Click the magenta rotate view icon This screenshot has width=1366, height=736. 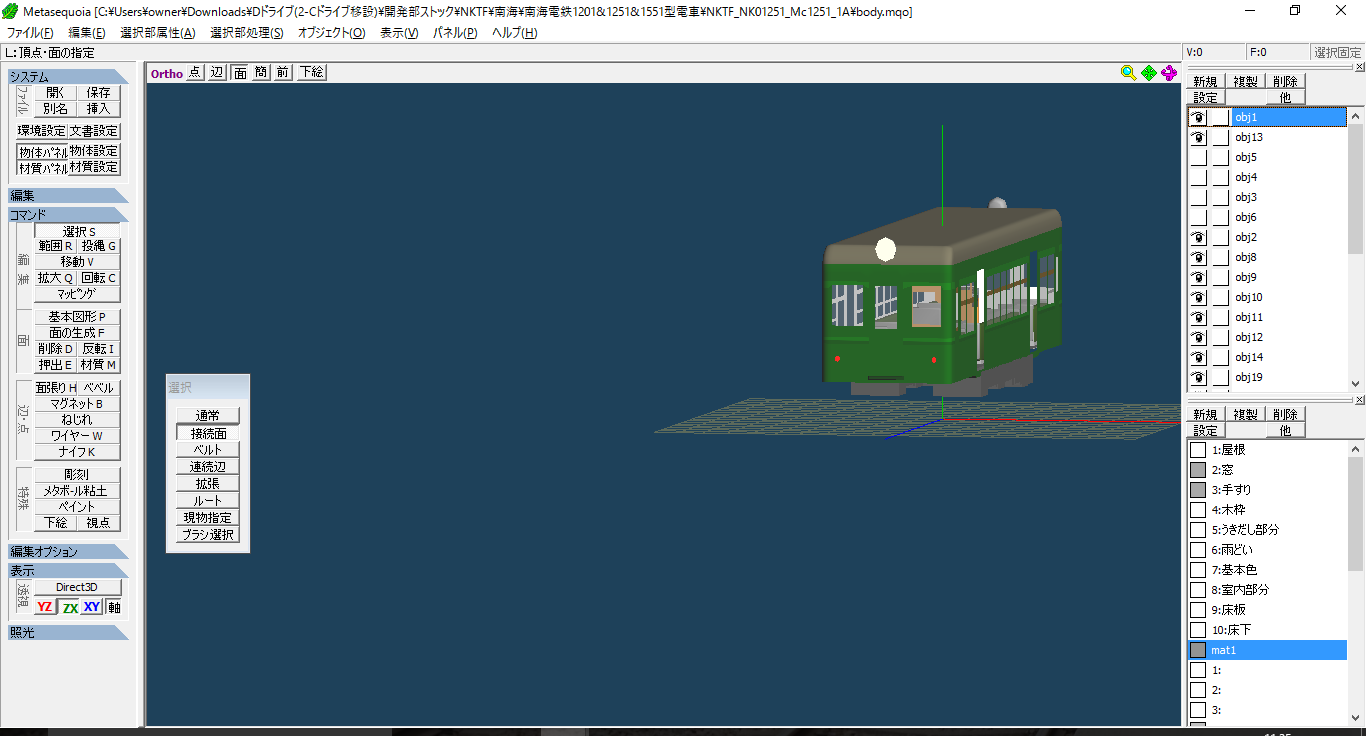[1168, 72]
